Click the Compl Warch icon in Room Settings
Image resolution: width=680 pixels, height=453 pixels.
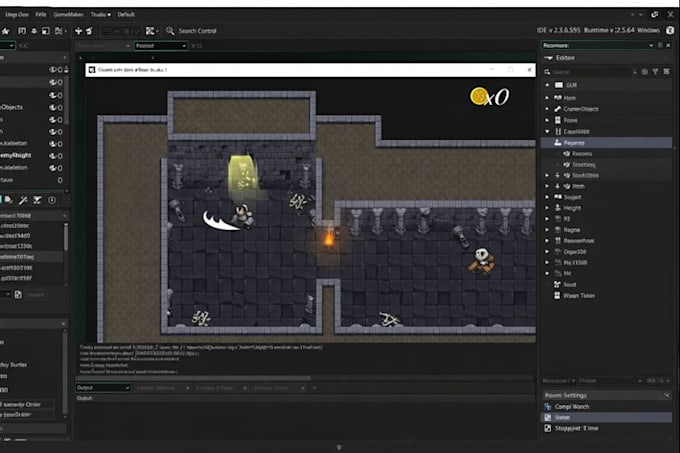[x=548, y=407]
